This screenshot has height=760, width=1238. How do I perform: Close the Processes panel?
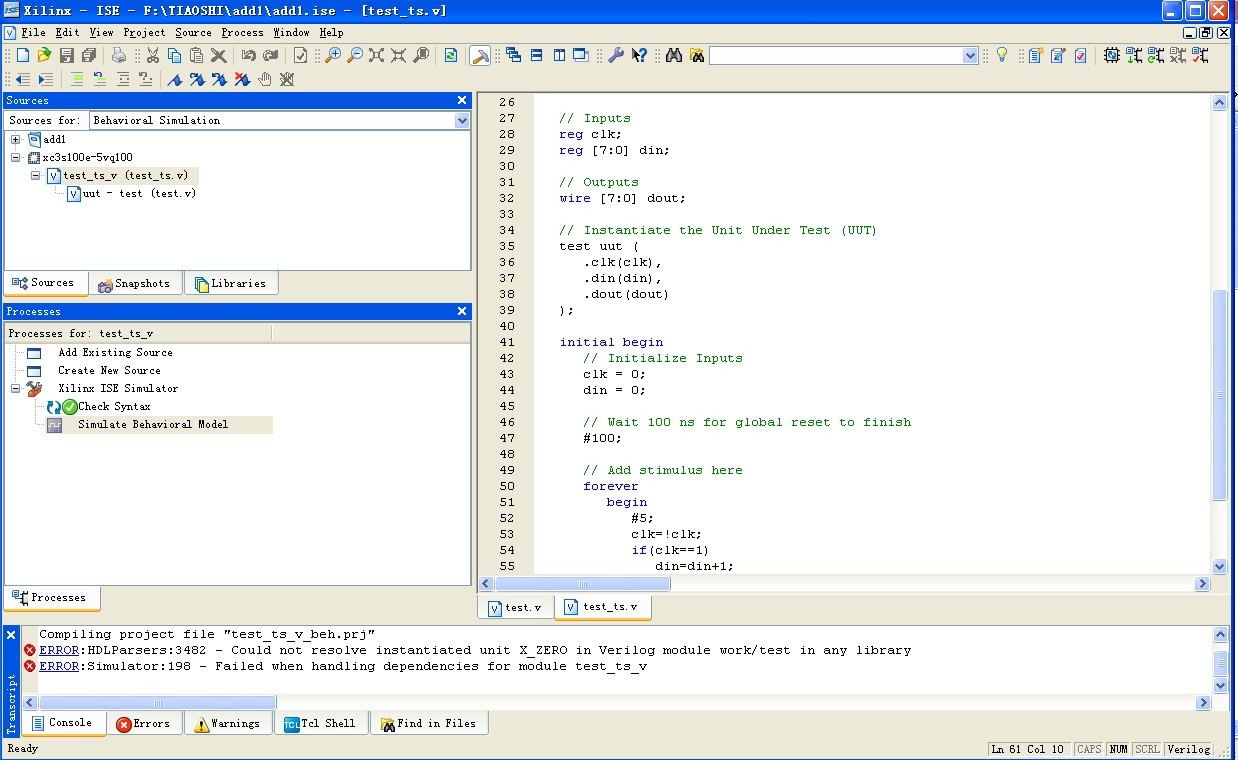tap(462, 311)
